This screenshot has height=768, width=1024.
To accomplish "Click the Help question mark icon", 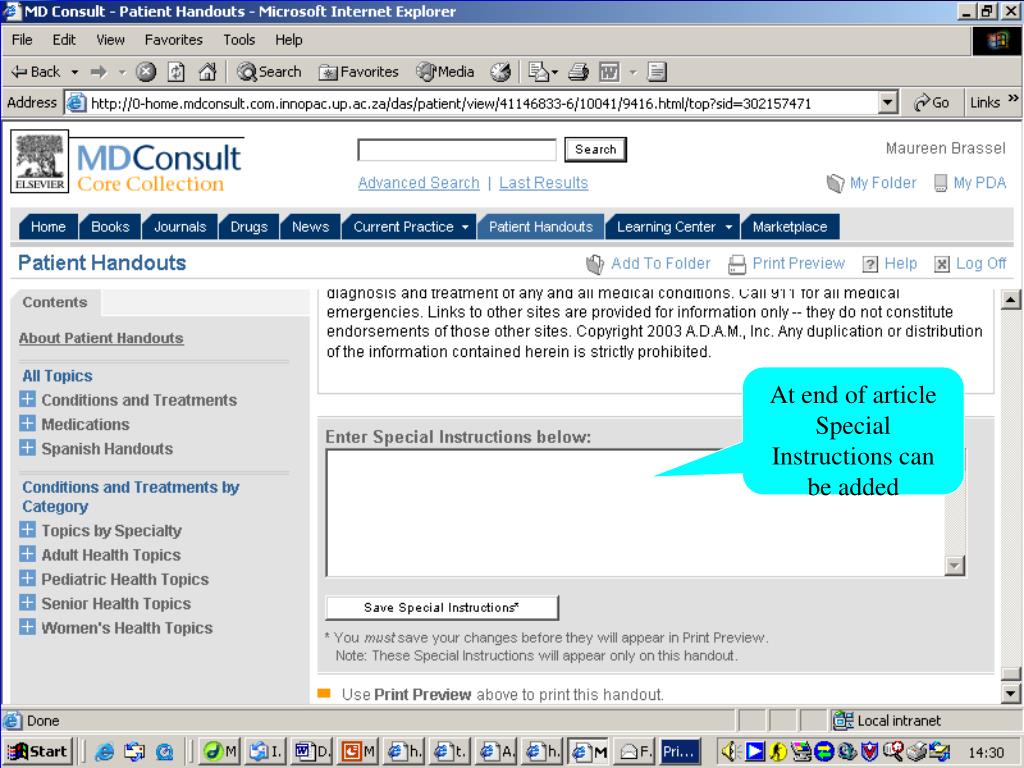I will (x=870, y=264).
